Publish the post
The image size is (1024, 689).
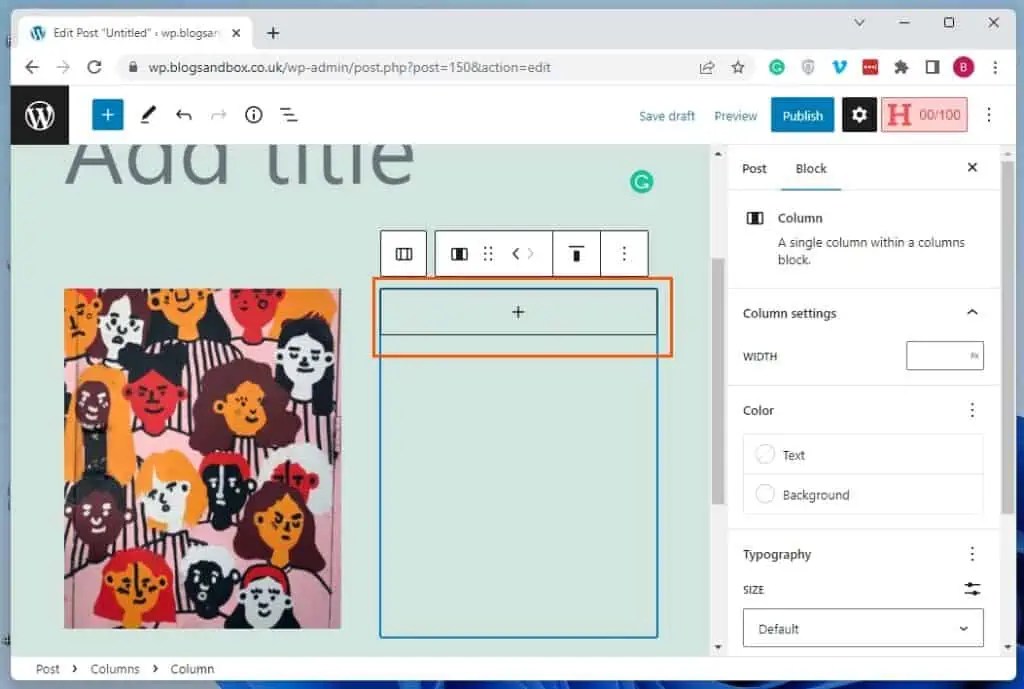click(x=802, y=114)
